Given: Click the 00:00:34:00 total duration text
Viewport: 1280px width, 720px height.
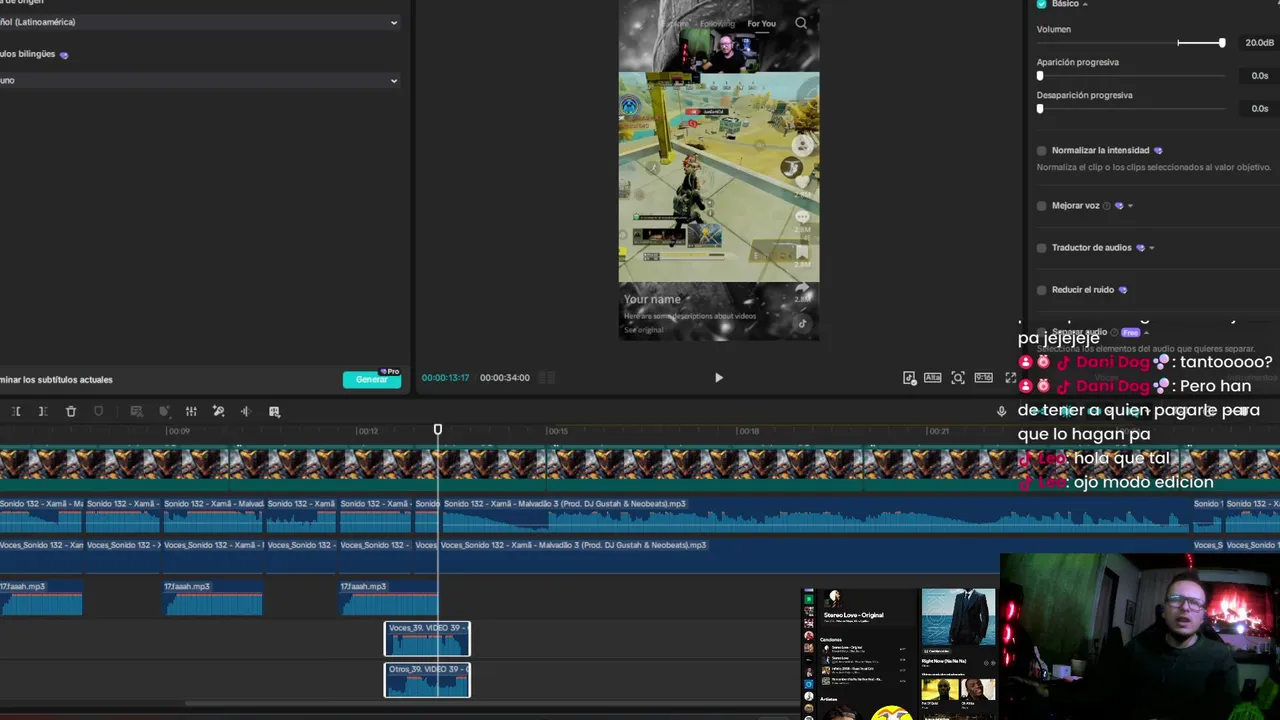Looking at the screenshot, I should point(505,378).
